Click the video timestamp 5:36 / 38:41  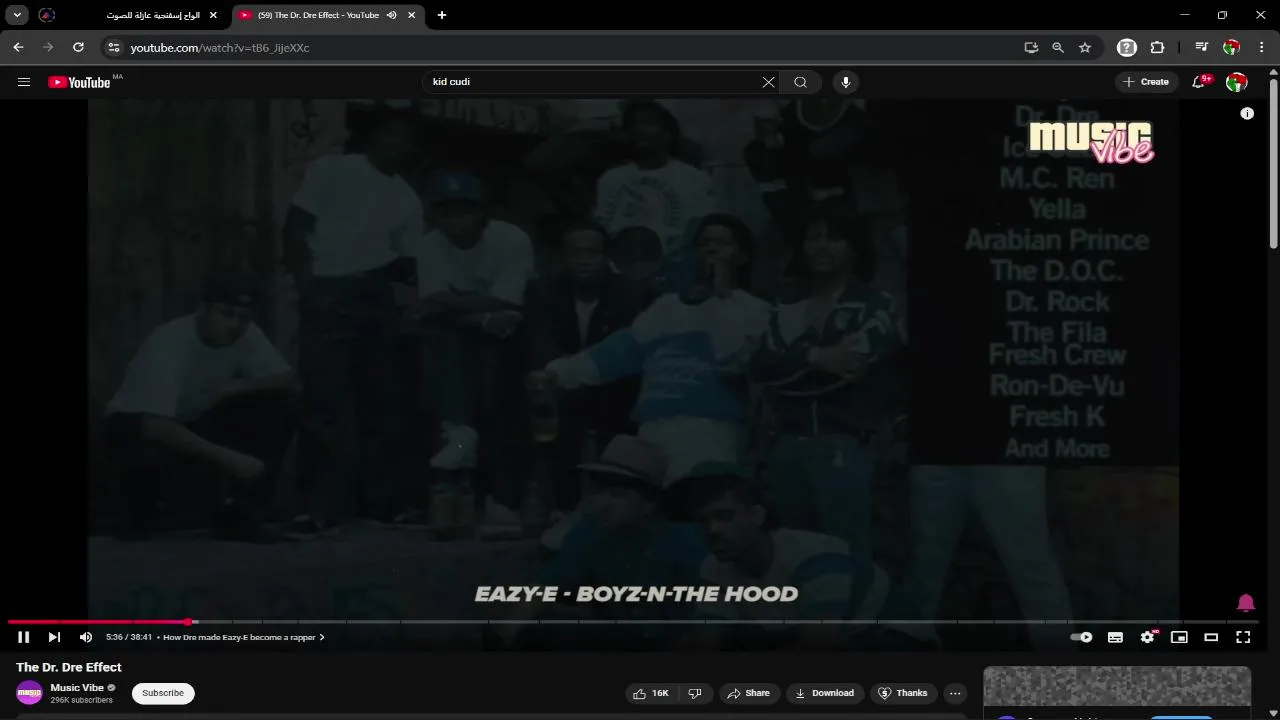coord(129,637)
